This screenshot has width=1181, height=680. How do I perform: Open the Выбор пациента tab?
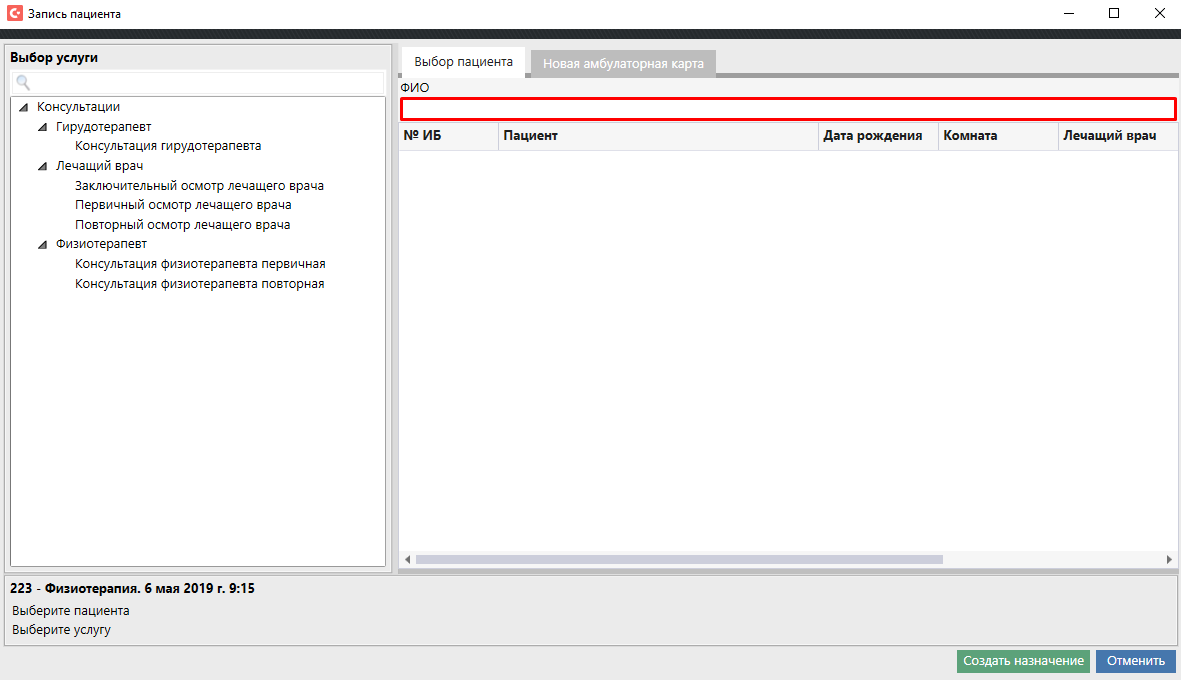click(463, 62)
